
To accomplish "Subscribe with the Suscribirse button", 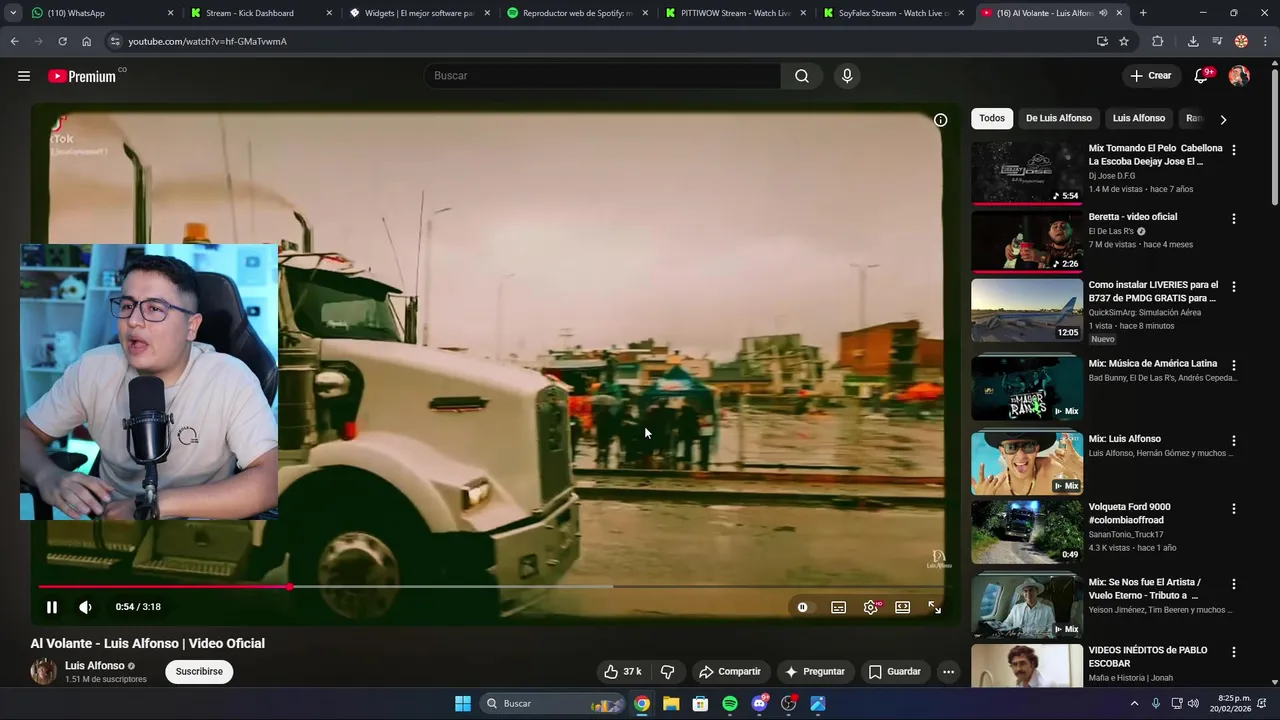I will point(199,672).
